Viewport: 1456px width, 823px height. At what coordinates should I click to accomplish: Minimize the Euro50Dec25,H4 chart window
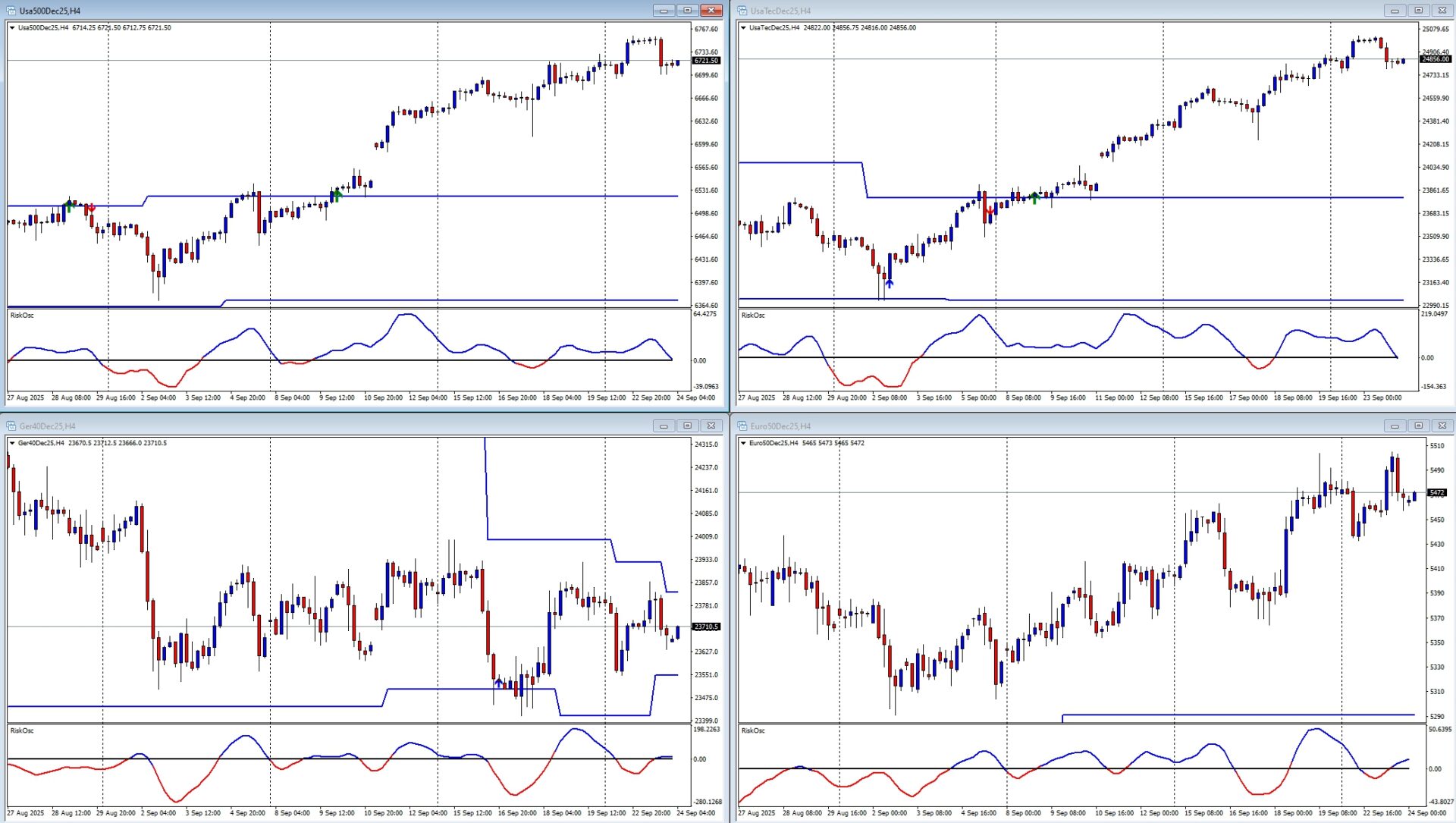click(1394, 426)
